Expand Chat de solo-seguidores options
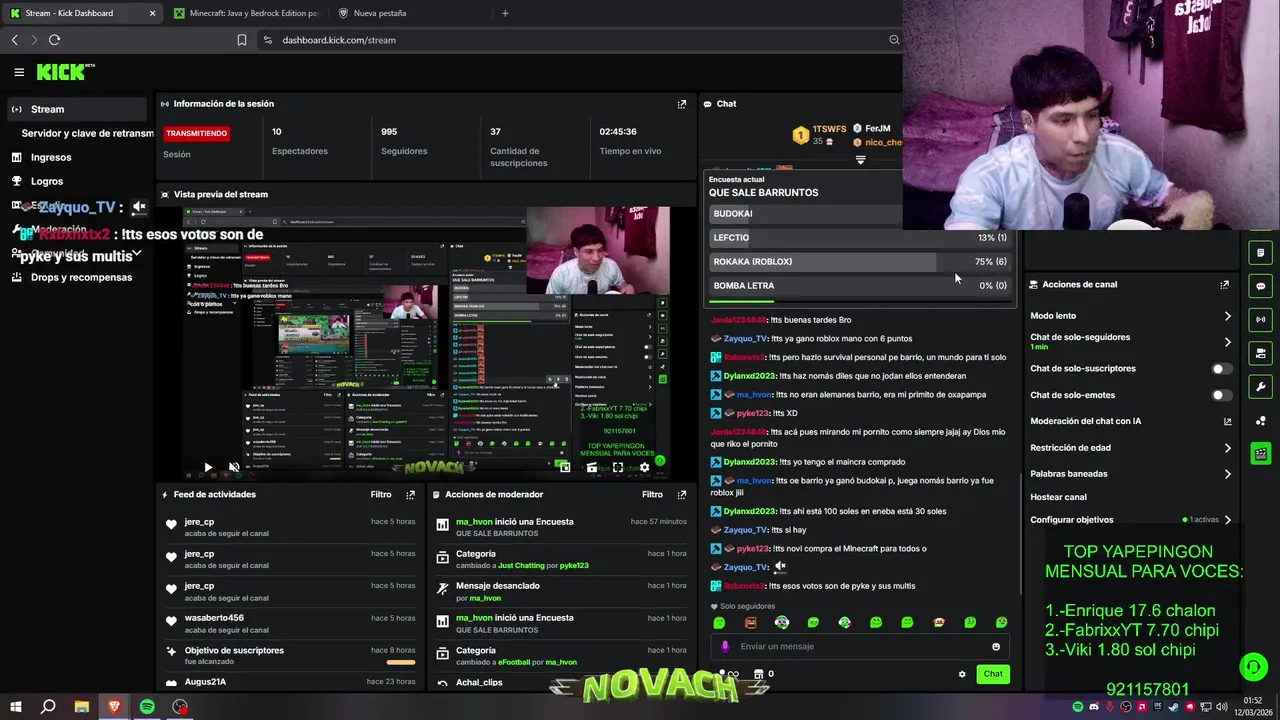The width and height of the screenshot is (1280, 720). point(1228,342)
